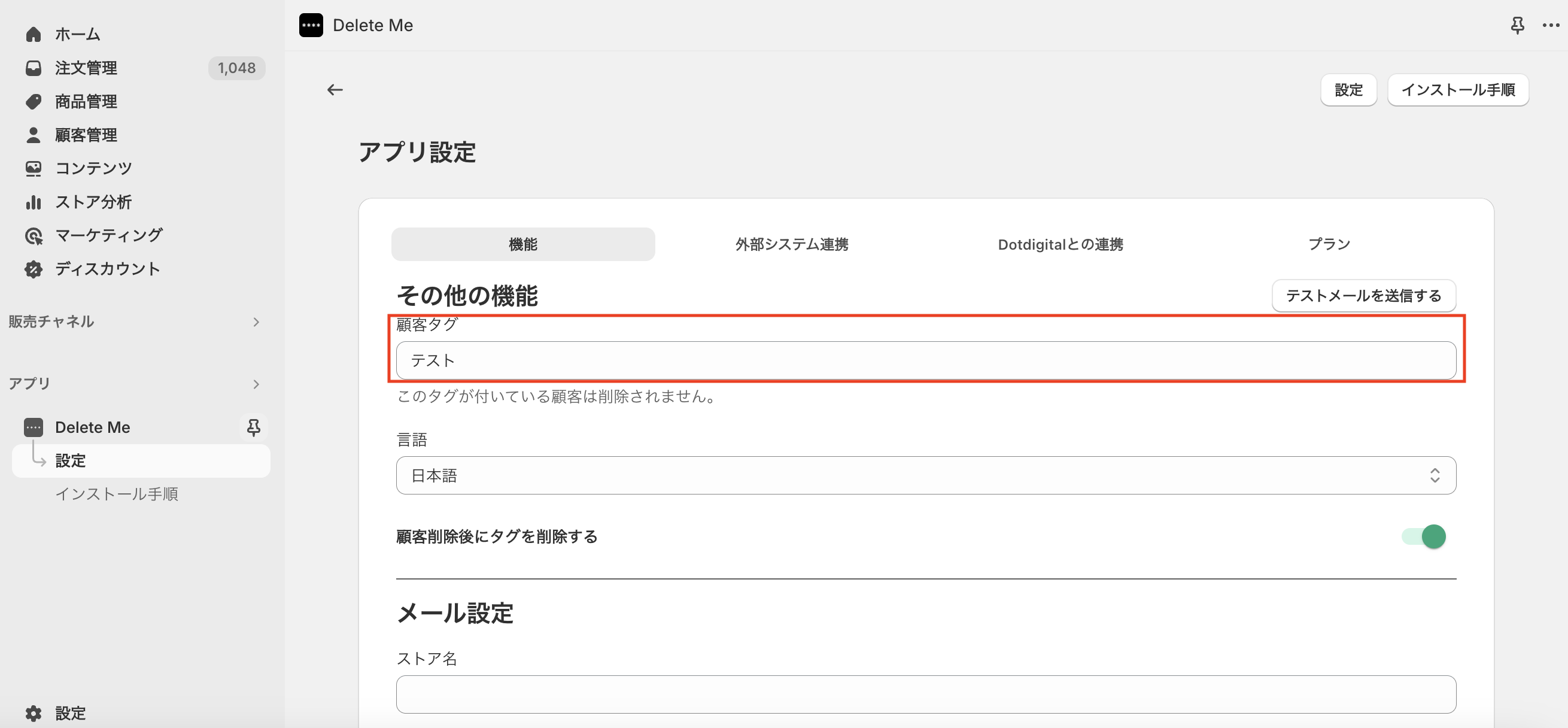Click the black Delete Me logo in header

pyautogui.click(x=311, y=25)
